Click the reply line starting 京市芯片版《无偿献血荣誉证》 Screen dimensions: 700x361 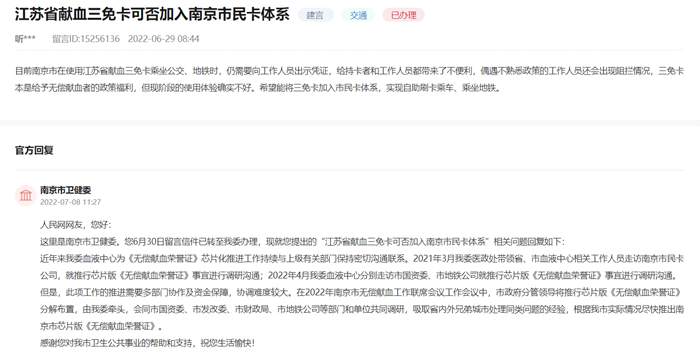click(x=101, y=326)
